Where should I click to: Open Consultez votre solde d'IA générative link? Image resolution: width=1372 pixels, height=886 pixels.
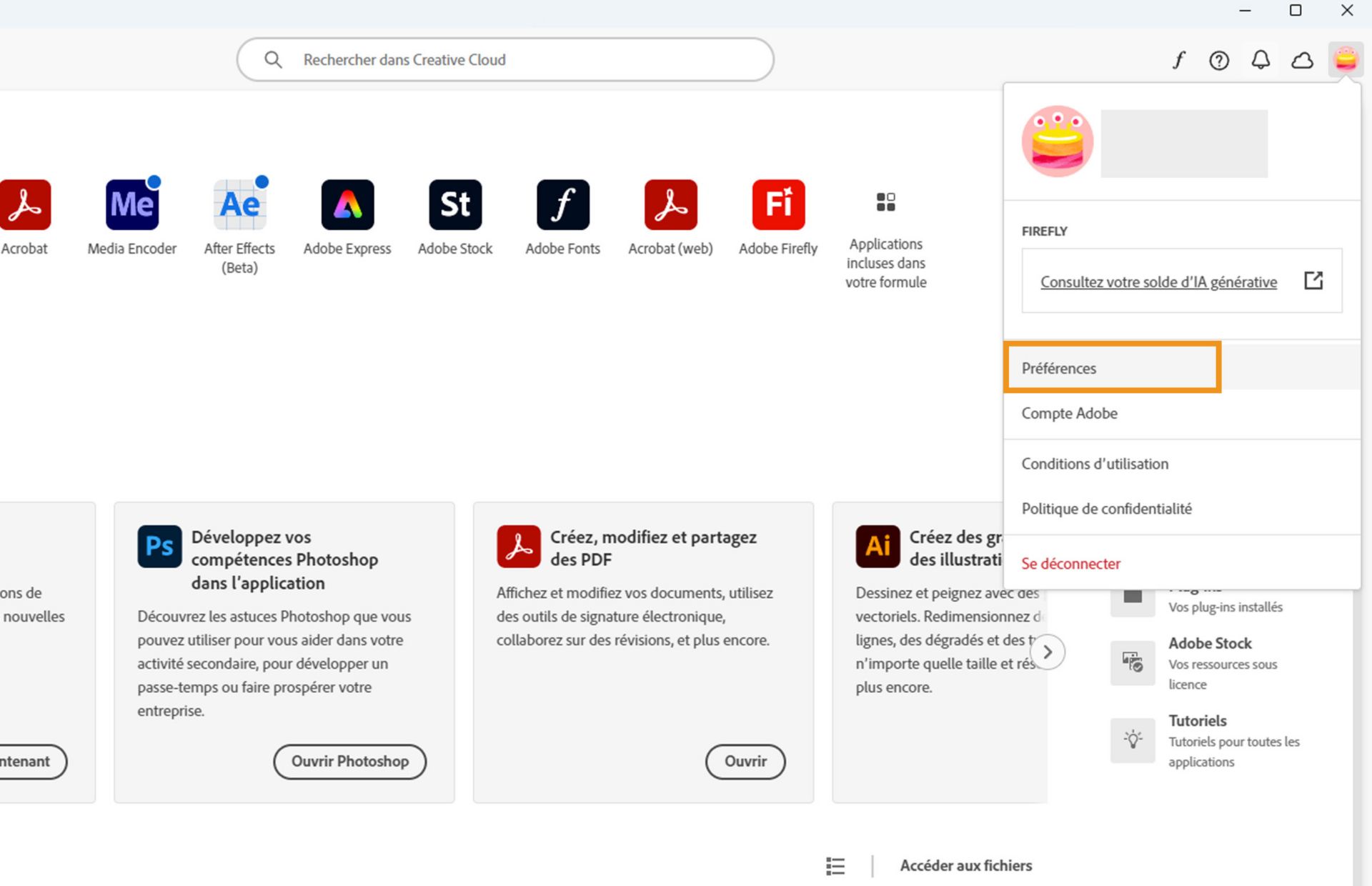(1158, 282)
